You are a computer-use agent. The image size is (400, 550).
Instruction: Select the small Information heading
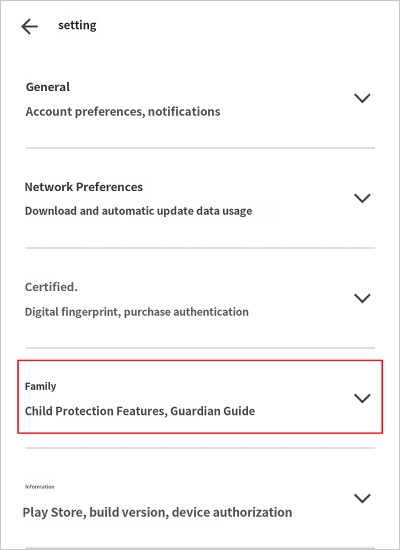coord(39,487)
